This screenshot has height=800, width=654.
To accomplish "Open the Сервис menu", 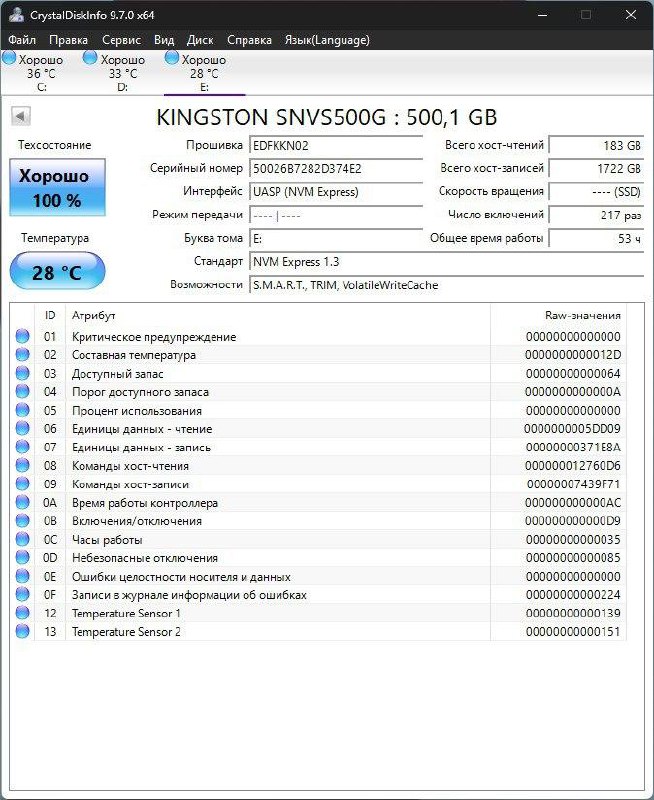I will point(121,40).
